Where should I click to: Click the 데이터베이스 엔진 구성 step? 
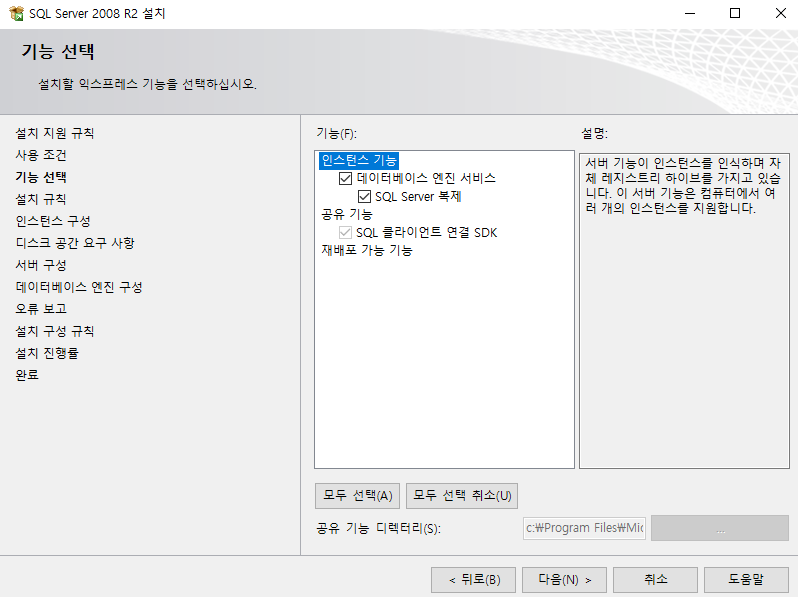79,287
